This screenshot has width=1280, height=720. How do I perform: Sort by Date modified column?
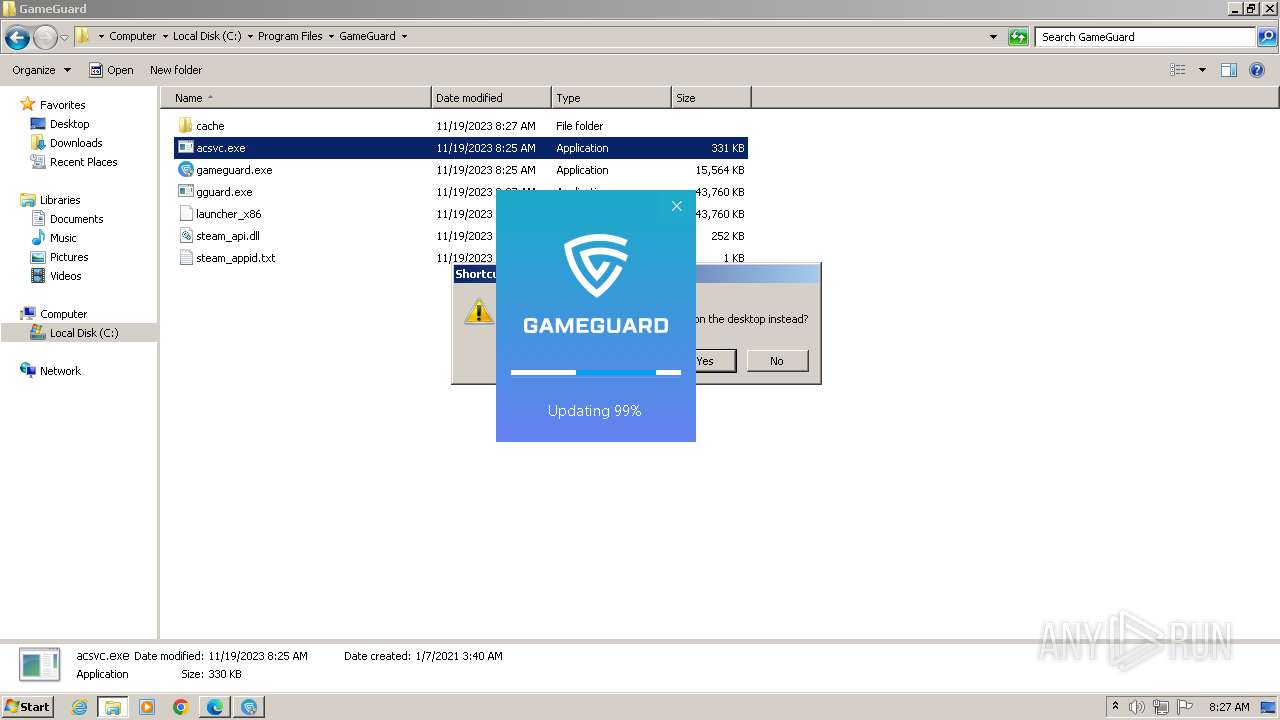click(491, 98)
